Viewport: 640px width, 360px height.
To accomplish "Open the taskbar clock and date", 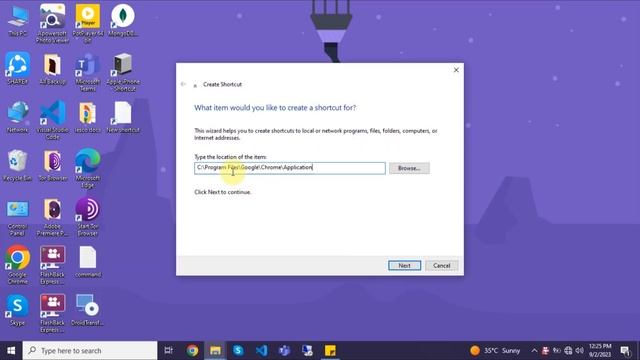I will [x=600, y=350].
